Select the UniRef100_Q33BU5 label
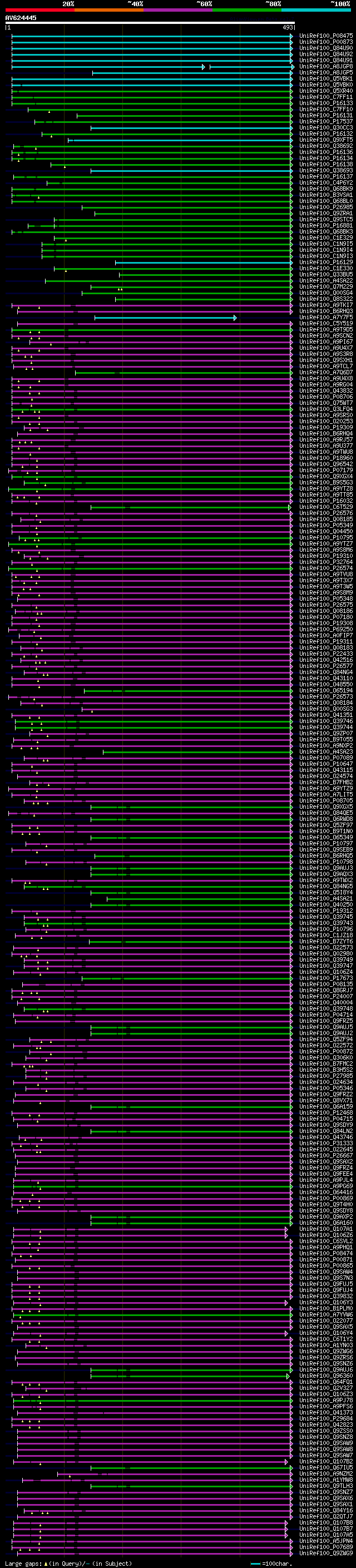The height and width of the screenshot is (1568, 356). coord(326,275)
